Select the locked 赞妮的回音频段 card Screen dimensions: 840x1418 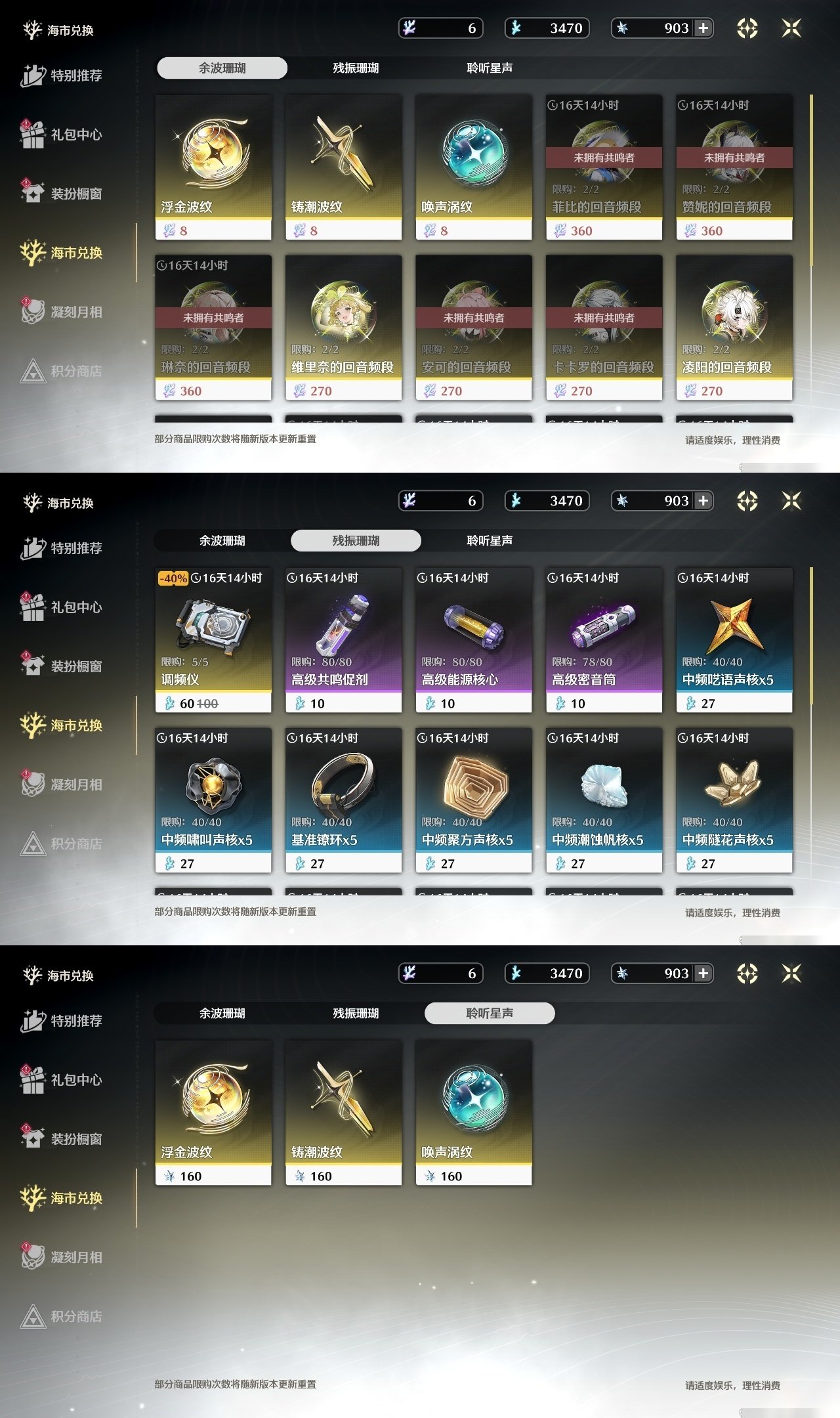734,167
